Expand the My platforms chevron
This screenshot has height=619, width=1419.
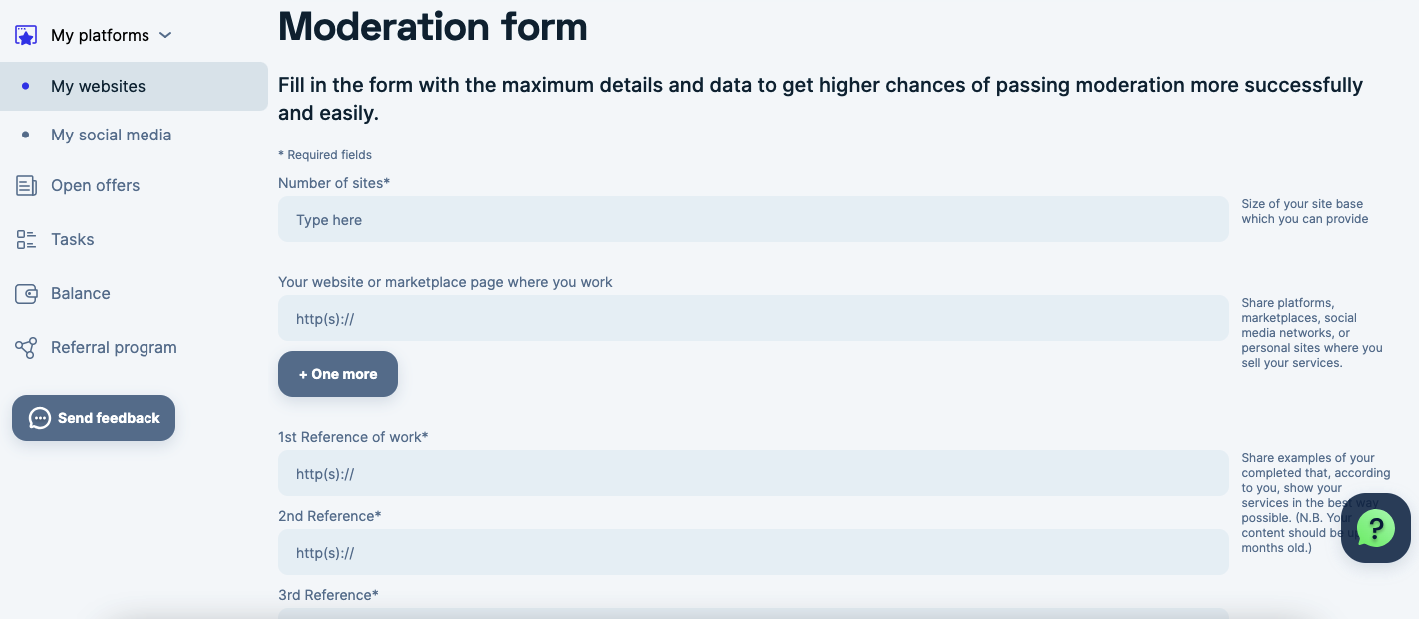coord(166,35)
